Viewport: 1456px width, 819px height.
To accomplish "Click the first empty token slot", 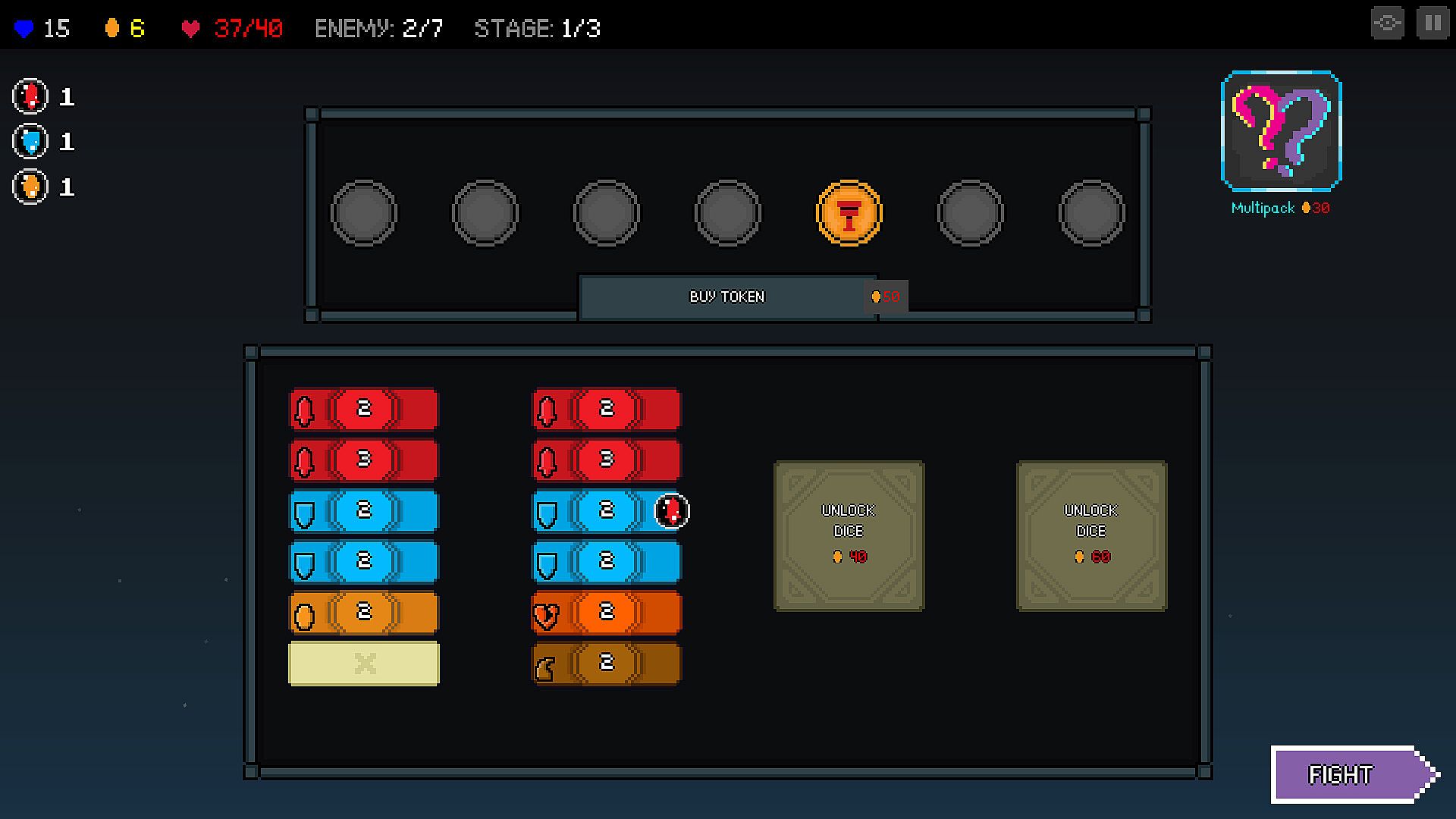I will tap(364, 213).
